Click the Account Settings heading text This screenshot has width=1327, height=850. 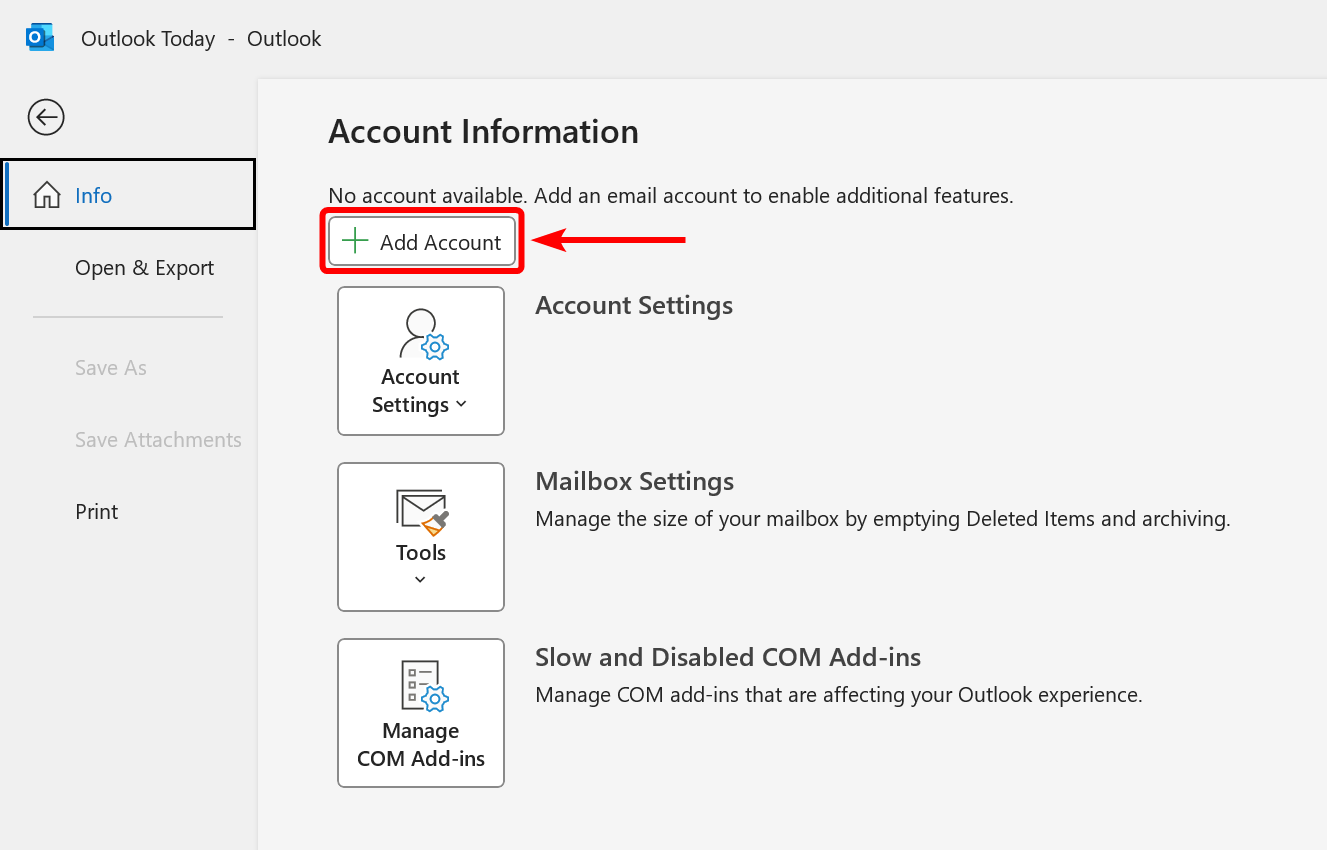coord(634,305)
